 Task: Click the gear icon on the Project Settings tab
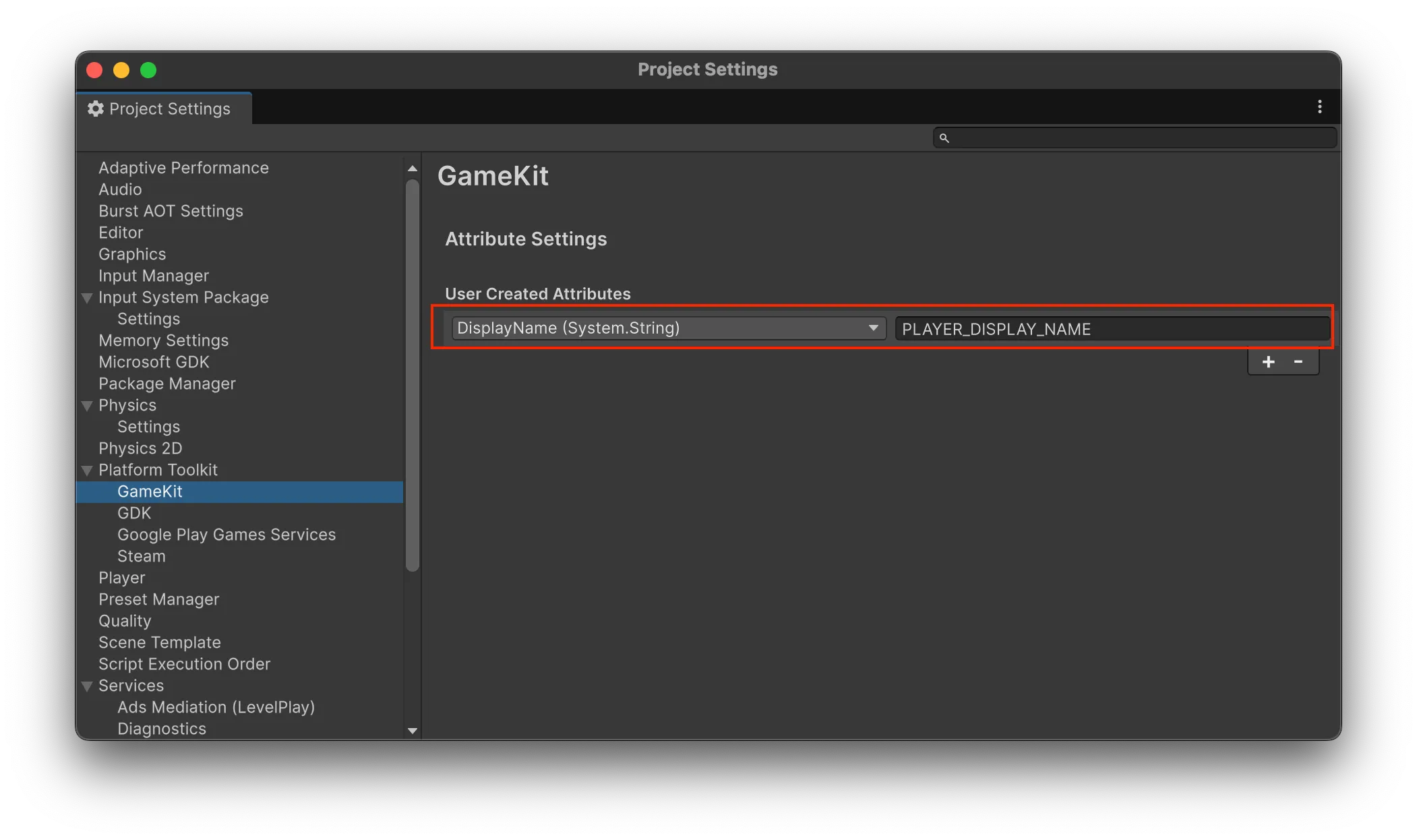(95, 109)
